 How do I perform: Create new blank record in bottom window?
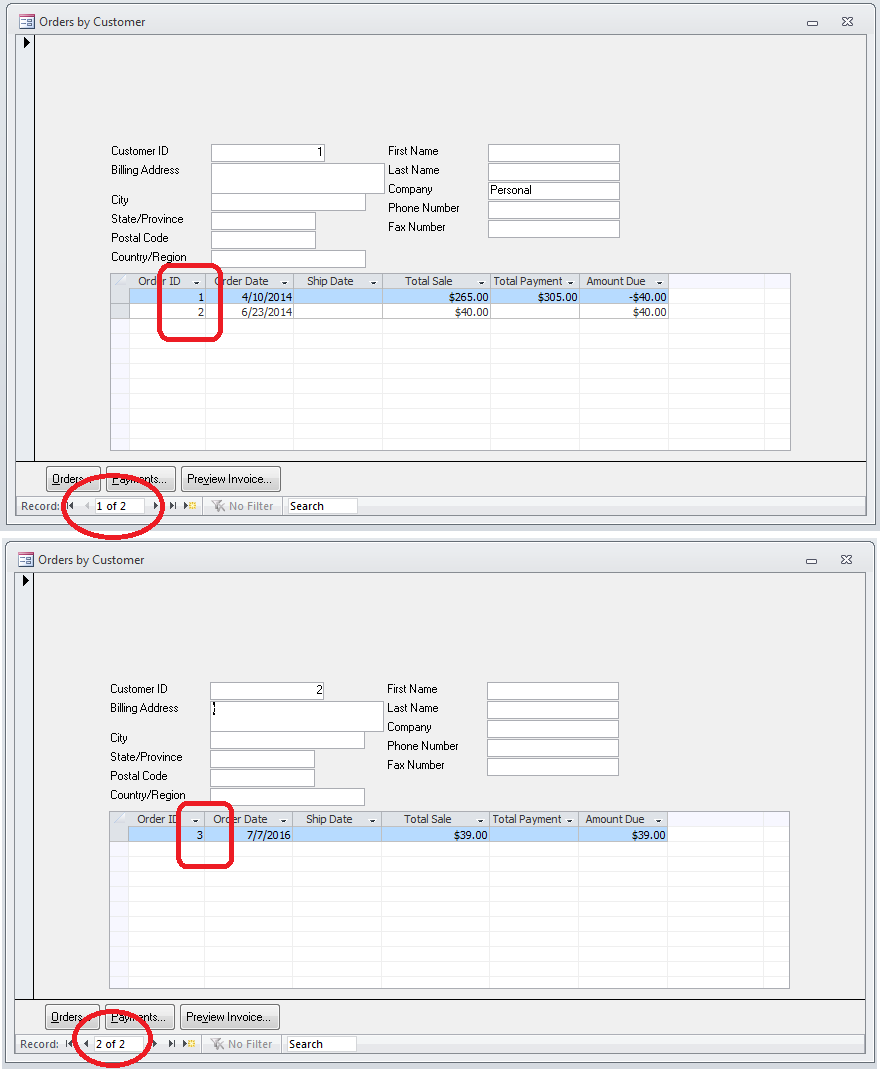[189, 1044]
